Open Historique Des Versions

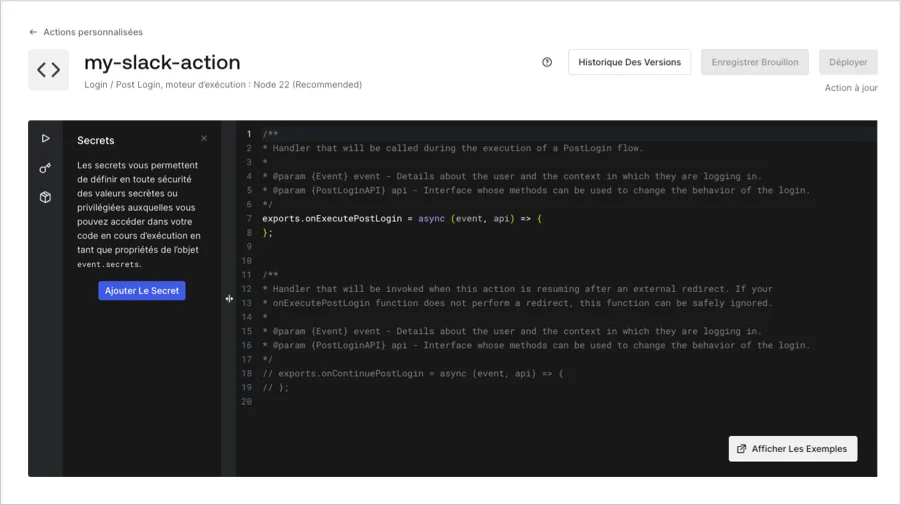(629, 62)
